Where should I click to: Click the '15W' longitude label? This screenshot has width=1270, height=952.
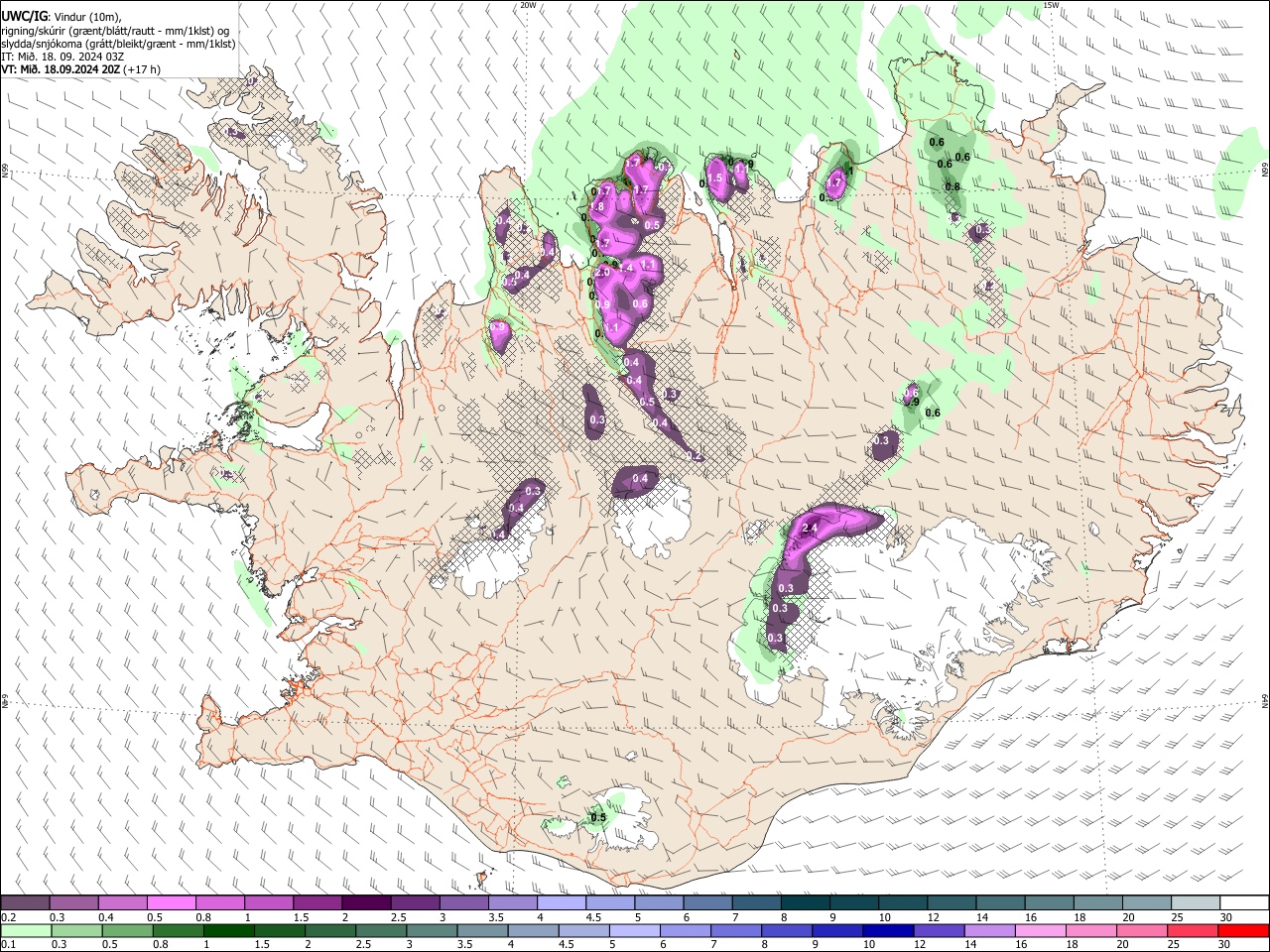[x=1051, y=5]
